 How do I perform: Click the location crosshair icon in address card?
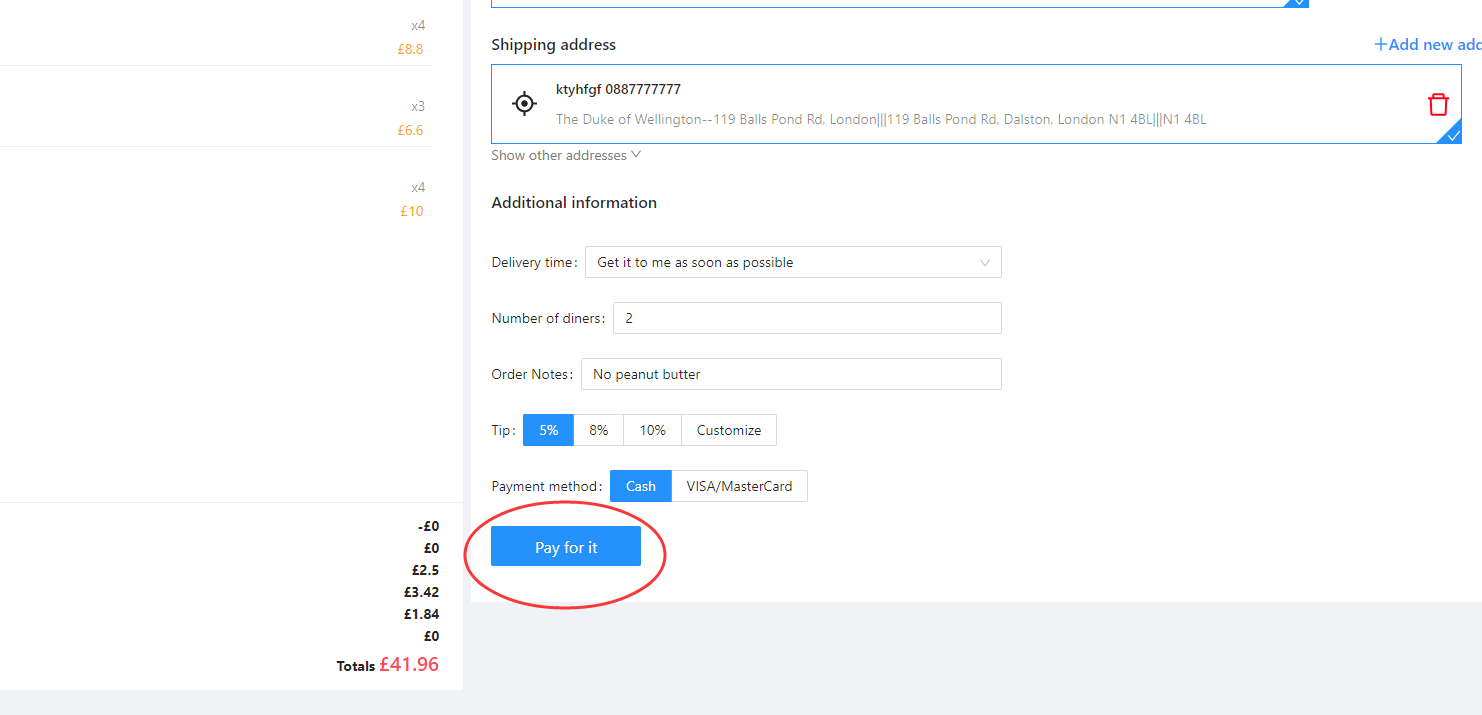pyautogui.click(x=524, y=103)
